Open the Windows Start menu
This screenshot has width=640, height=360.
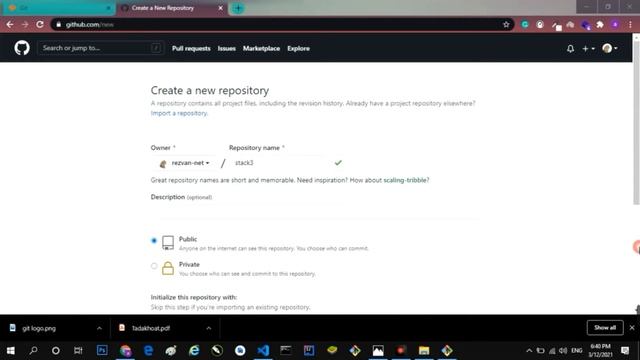(x=11, y=350)
